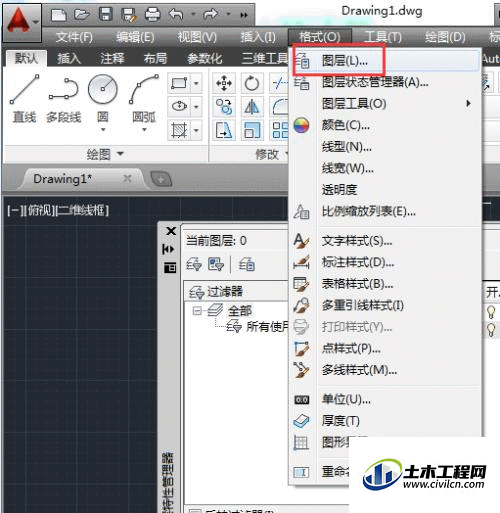Open the Rectangle tool dropdown arrow
The height and width of the screenshot is (513, 500).
(x=196, y=83)
